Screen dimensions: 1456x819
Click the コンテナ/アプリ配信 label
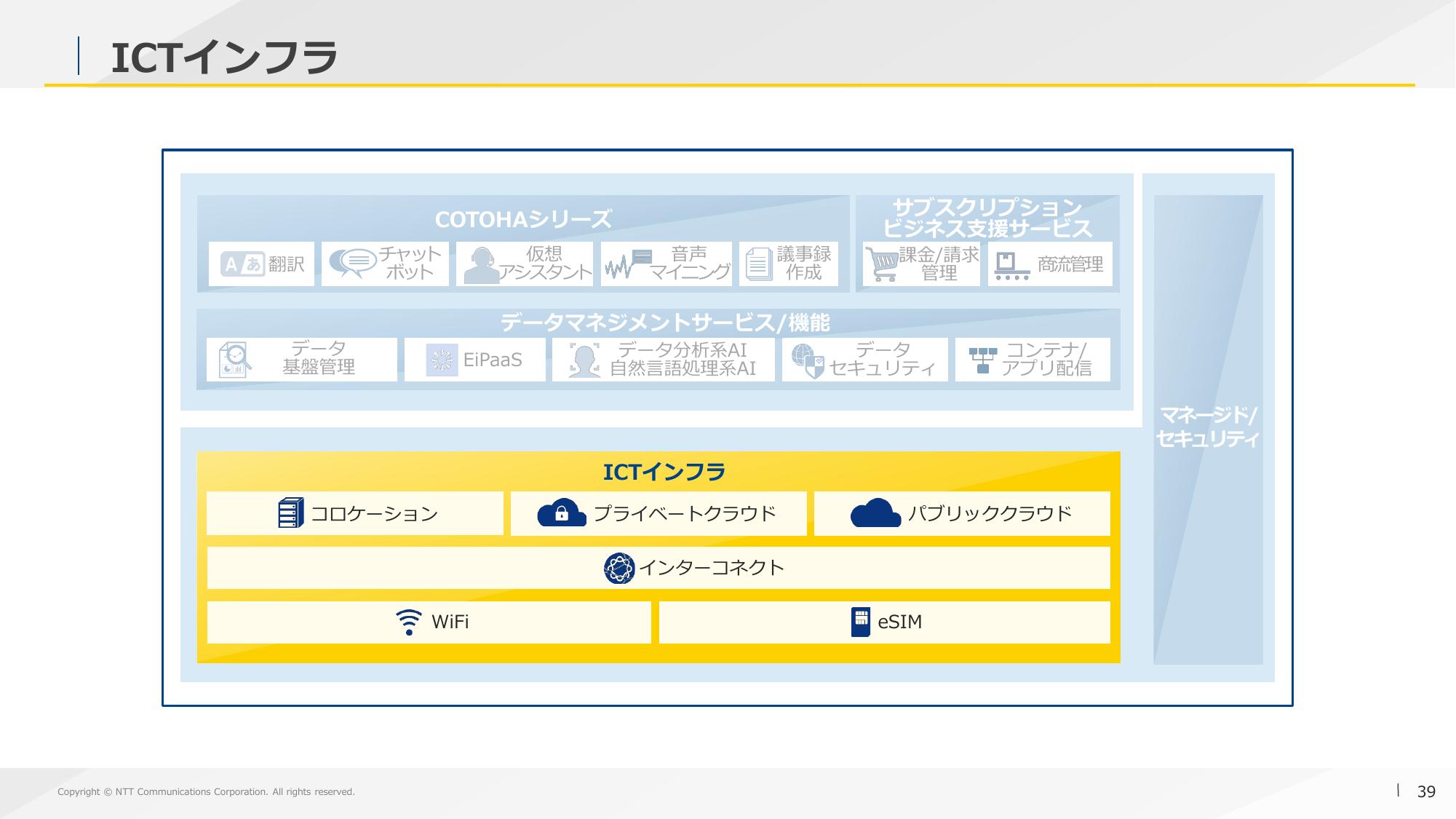[1046, 359]
